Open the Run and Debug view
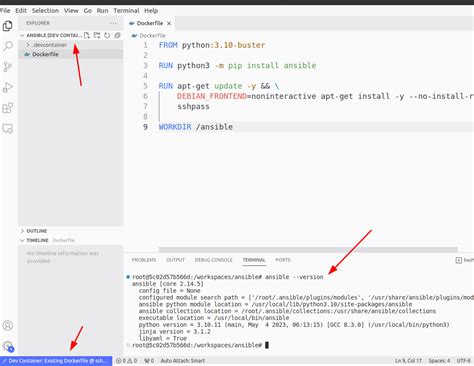Viewport: 474px width, 366px height. 8,87
